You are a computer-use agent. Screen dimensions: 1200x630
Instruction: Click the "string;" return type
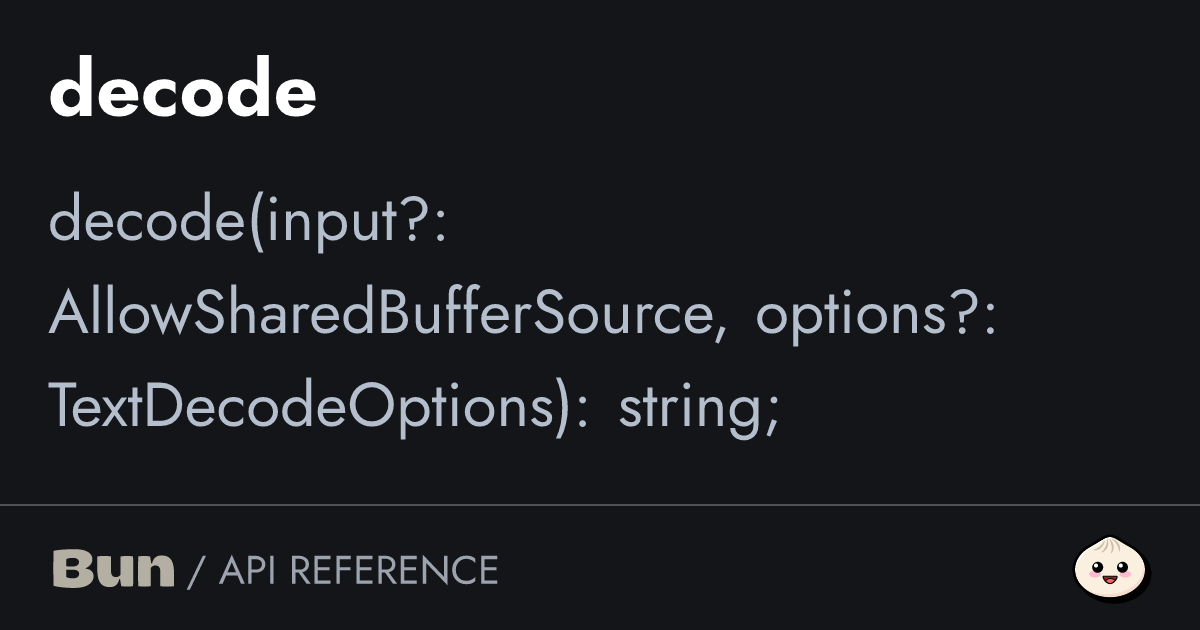[698, 406]
